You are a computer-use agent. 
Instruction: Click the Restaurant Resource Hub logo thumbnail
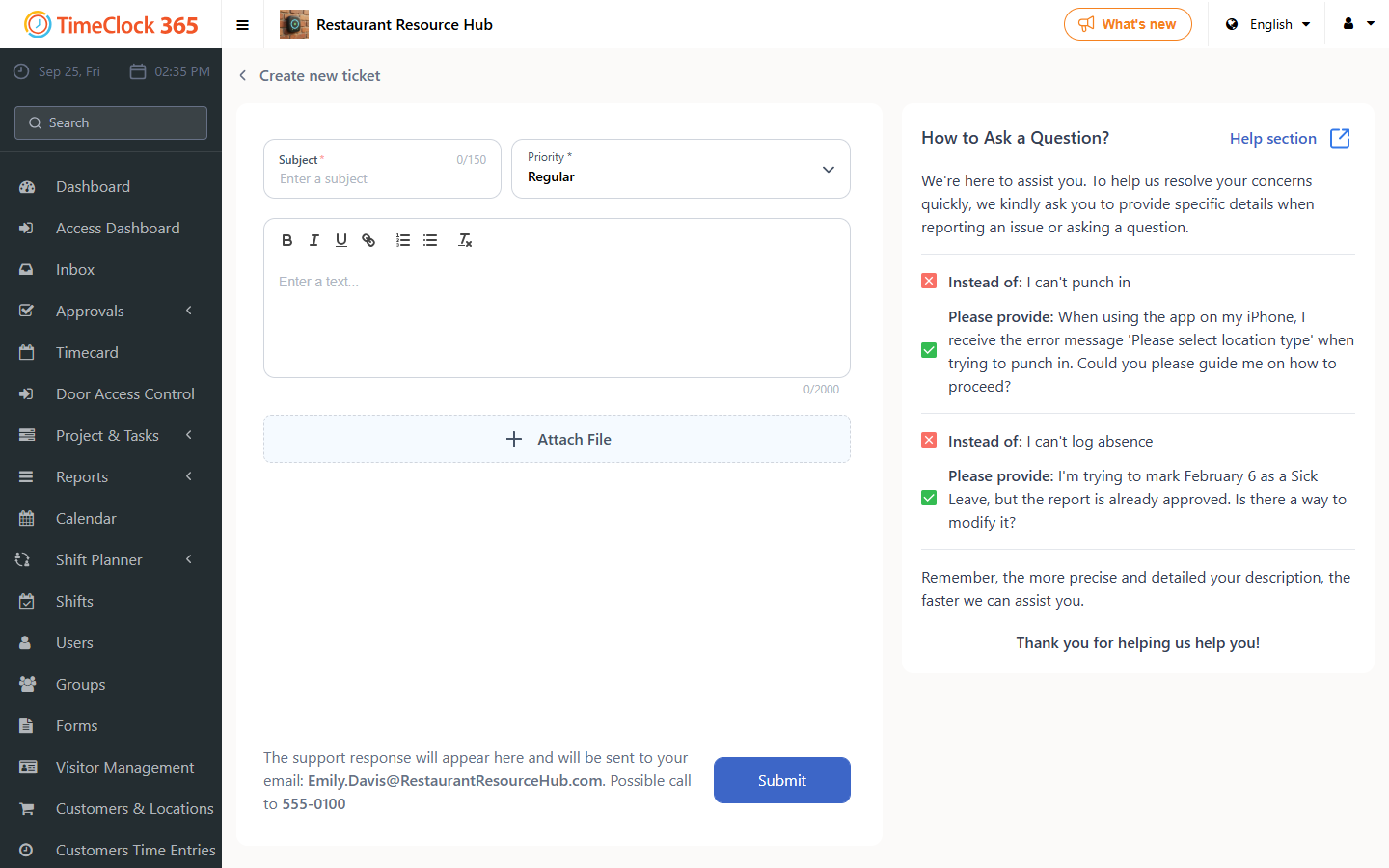(294, 24)
